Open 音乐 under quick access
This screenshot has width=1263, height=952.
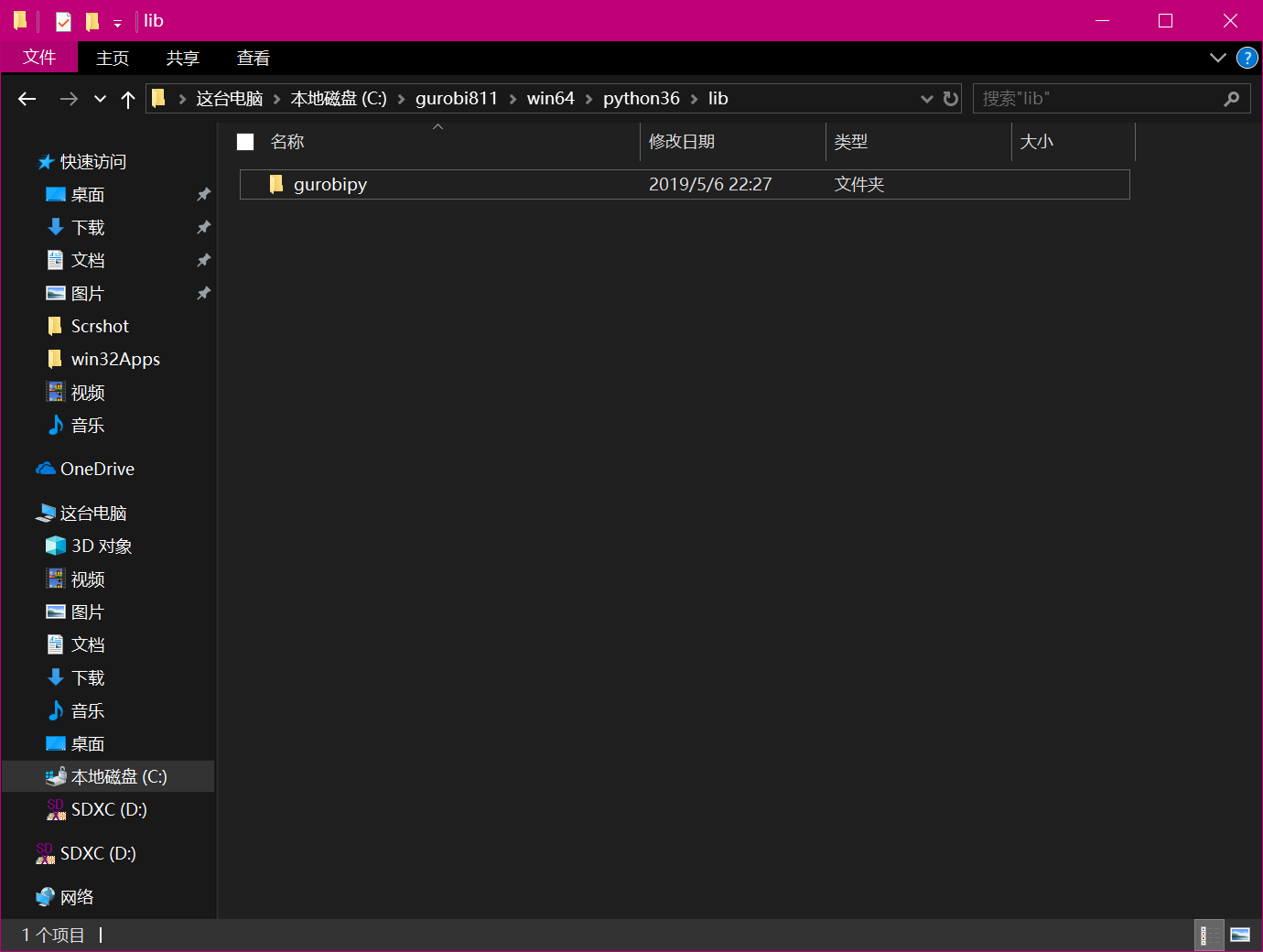point(88,426)
